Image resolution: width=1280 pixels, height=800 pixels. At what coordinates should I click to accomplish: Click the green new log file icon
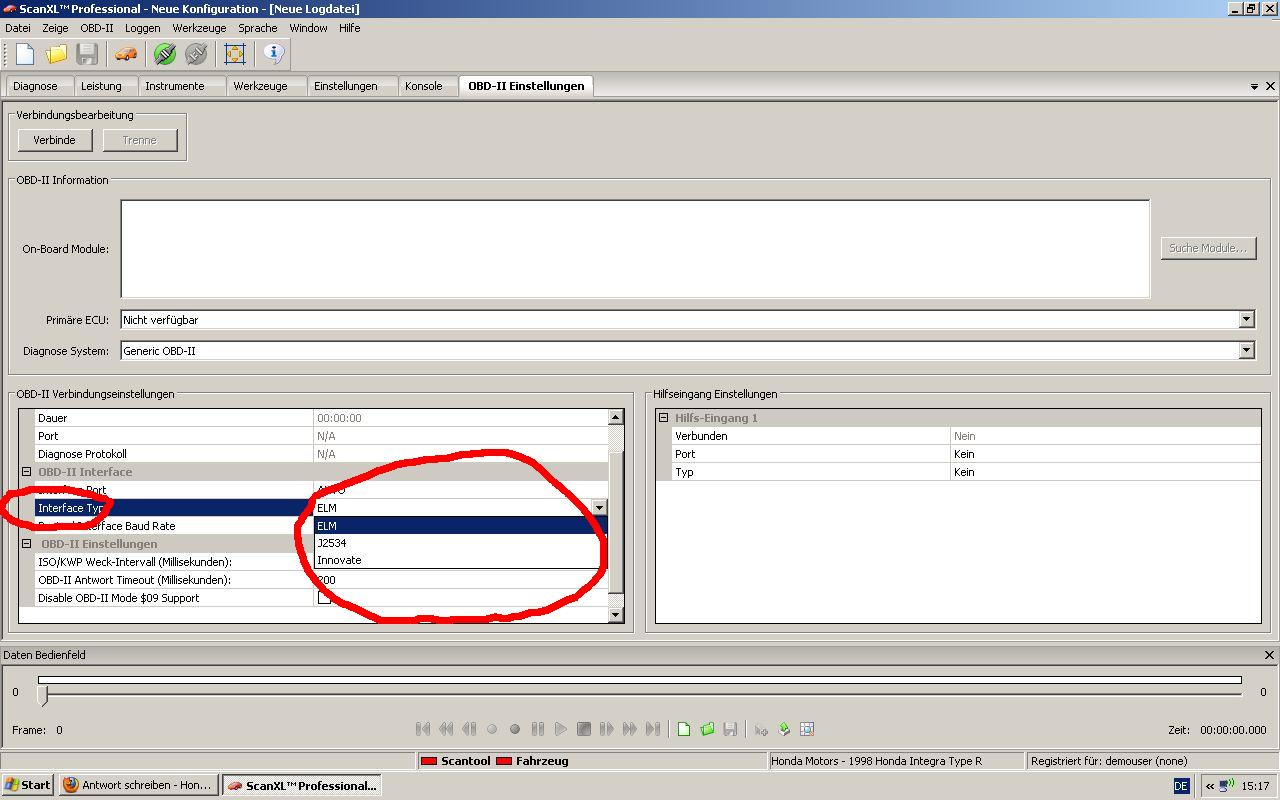(x=684, y=729)
